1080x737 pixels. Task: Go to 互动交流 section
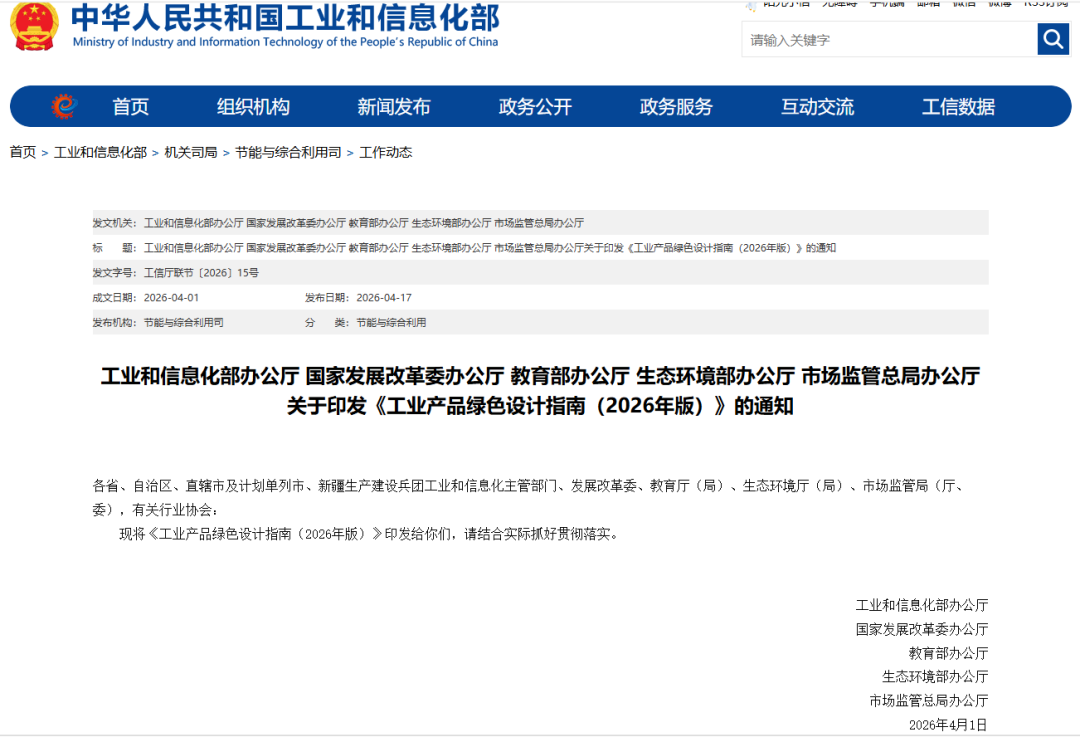818,107
